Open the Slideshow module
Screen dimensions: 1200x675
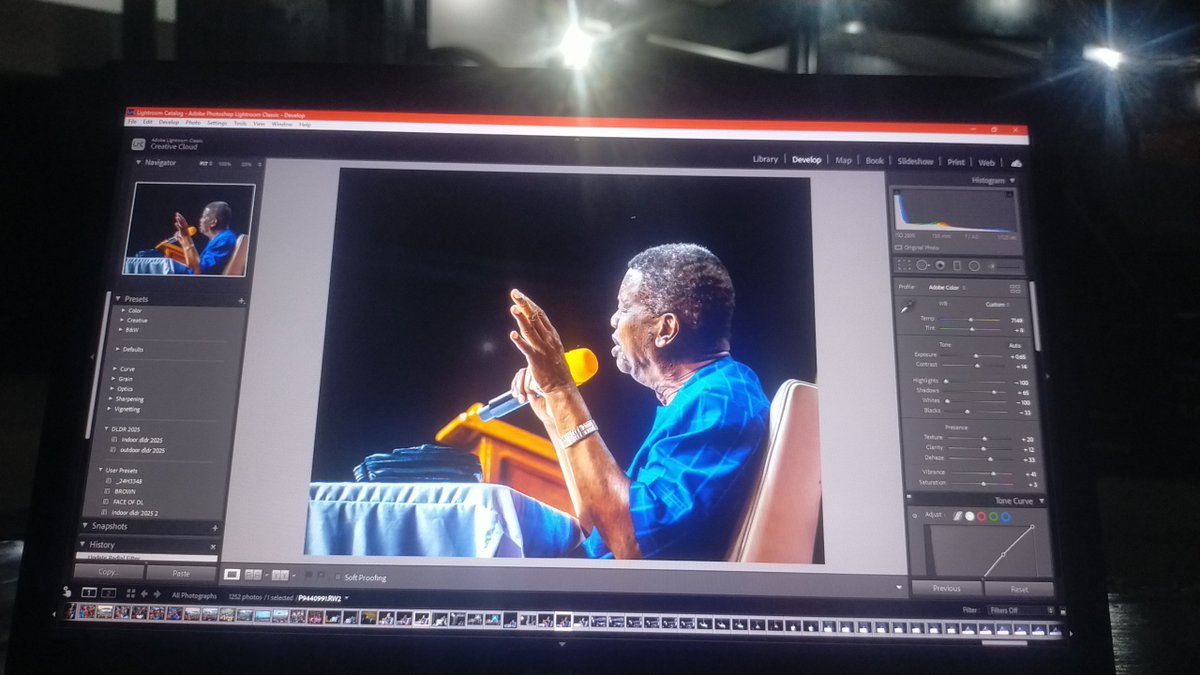tap(915, 161)
